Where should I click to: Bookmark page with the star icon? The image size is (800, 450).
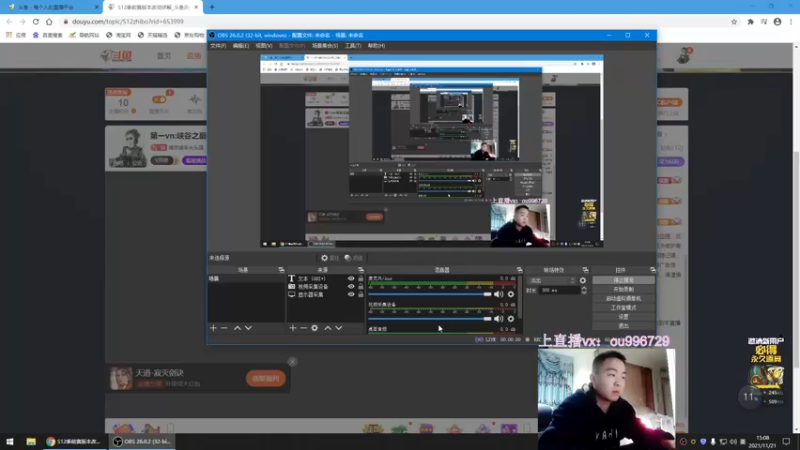coord(734,21)
